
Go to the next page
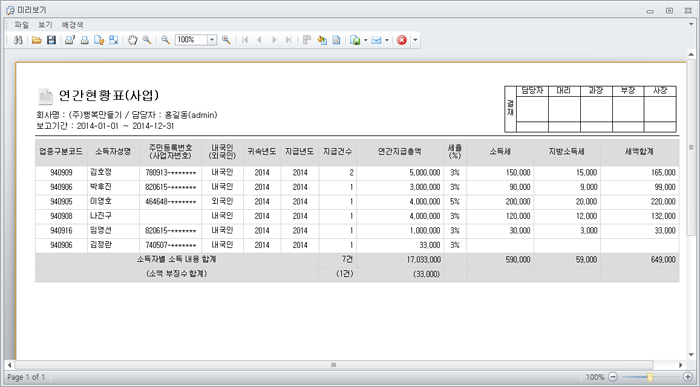pyautogui.click(x=274, y=40)
